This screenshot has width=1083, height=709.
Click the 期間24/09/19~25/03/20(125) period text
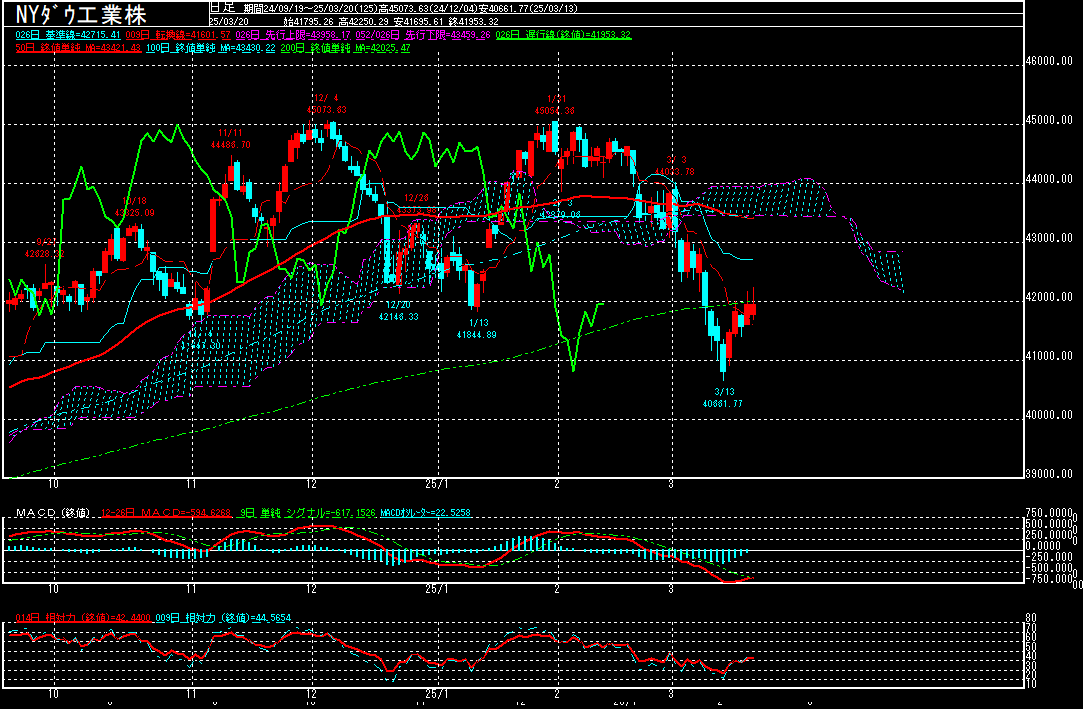(x=310, y=9)
